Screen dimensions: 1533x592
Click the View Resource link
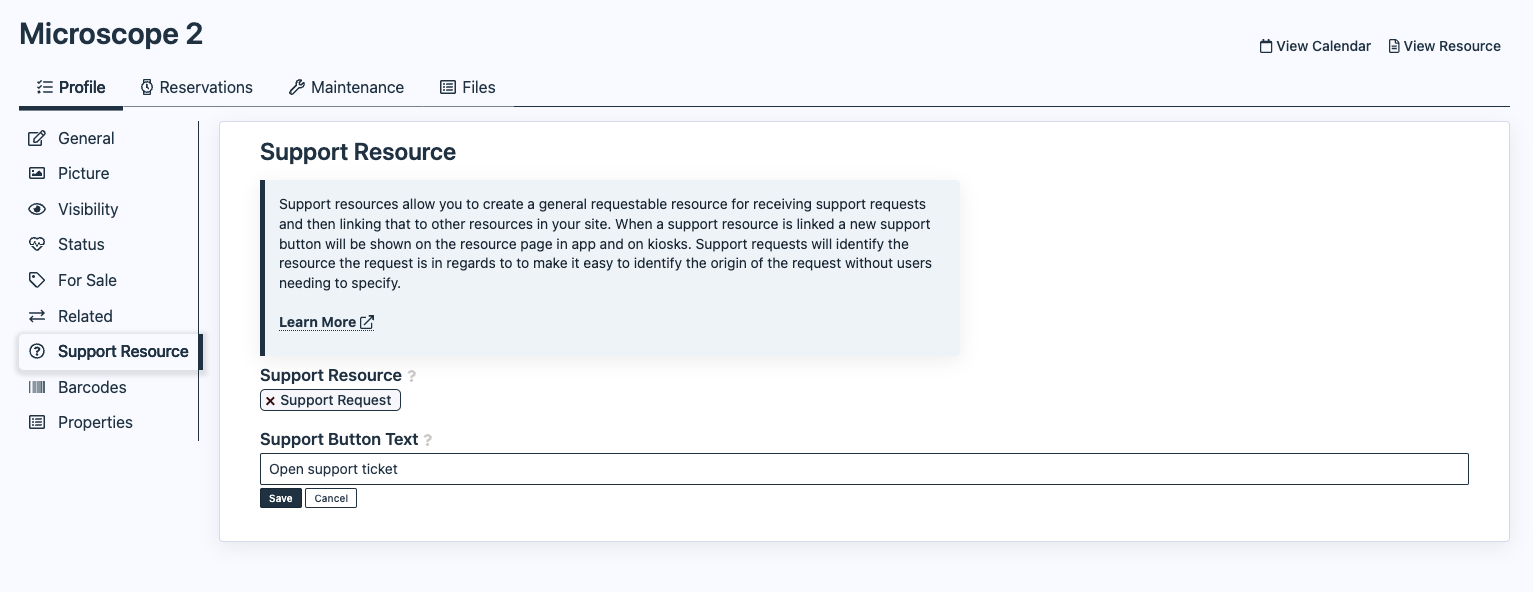[x=1444, y=46]
